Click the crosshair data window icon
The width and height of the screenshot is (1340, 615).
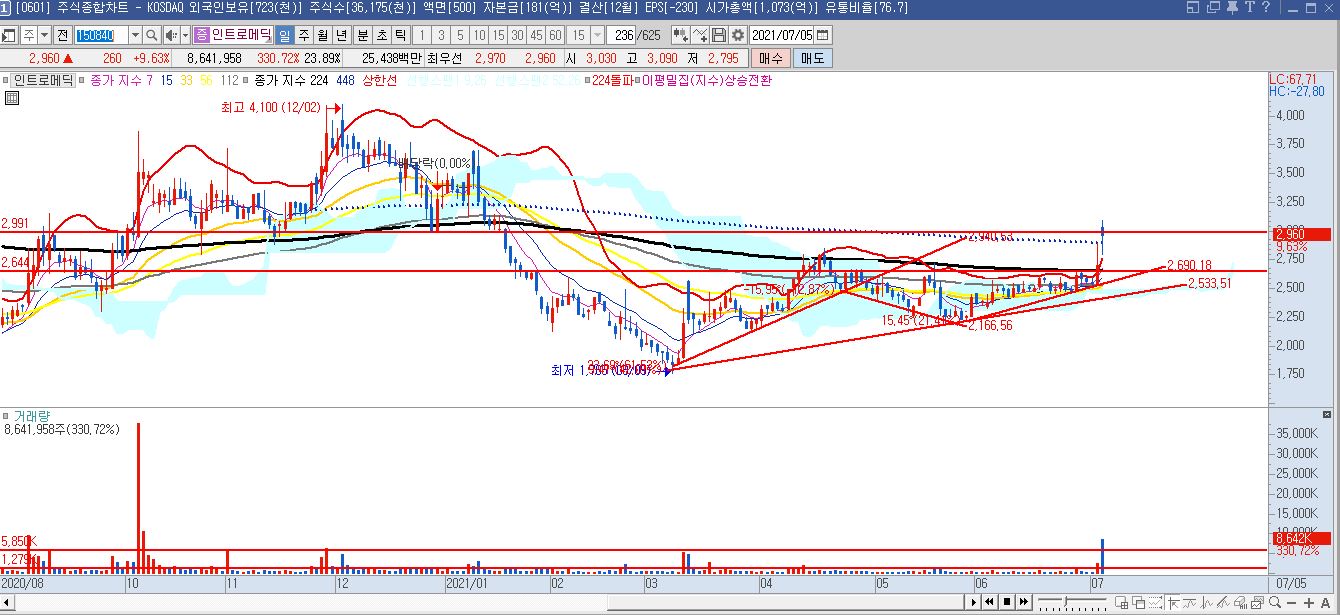click(x=1122, y=603)
